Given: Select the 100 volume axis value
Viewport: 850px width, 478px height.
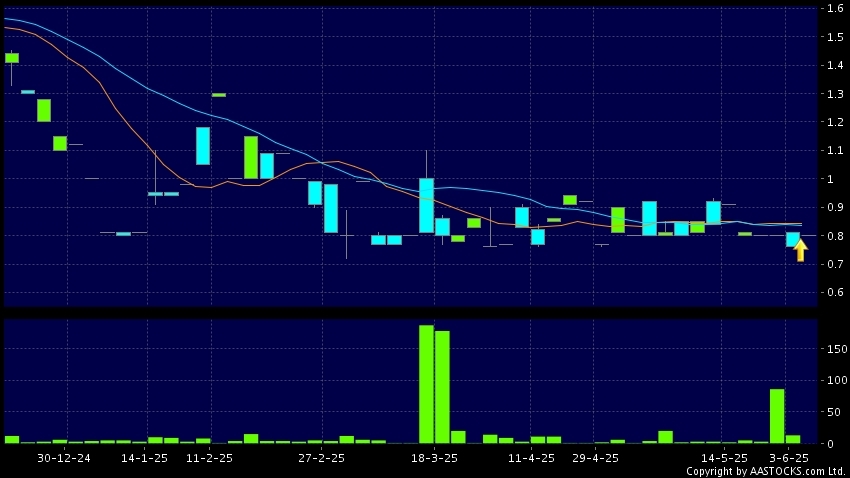Looking at the screenshot, I should coord(837,380).
